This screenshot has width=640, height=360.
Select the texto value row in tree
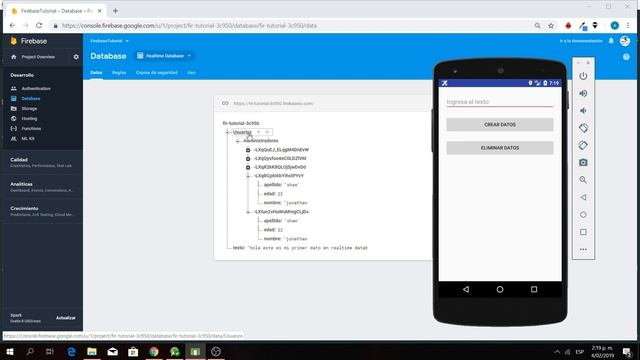(x=300, y=248)
